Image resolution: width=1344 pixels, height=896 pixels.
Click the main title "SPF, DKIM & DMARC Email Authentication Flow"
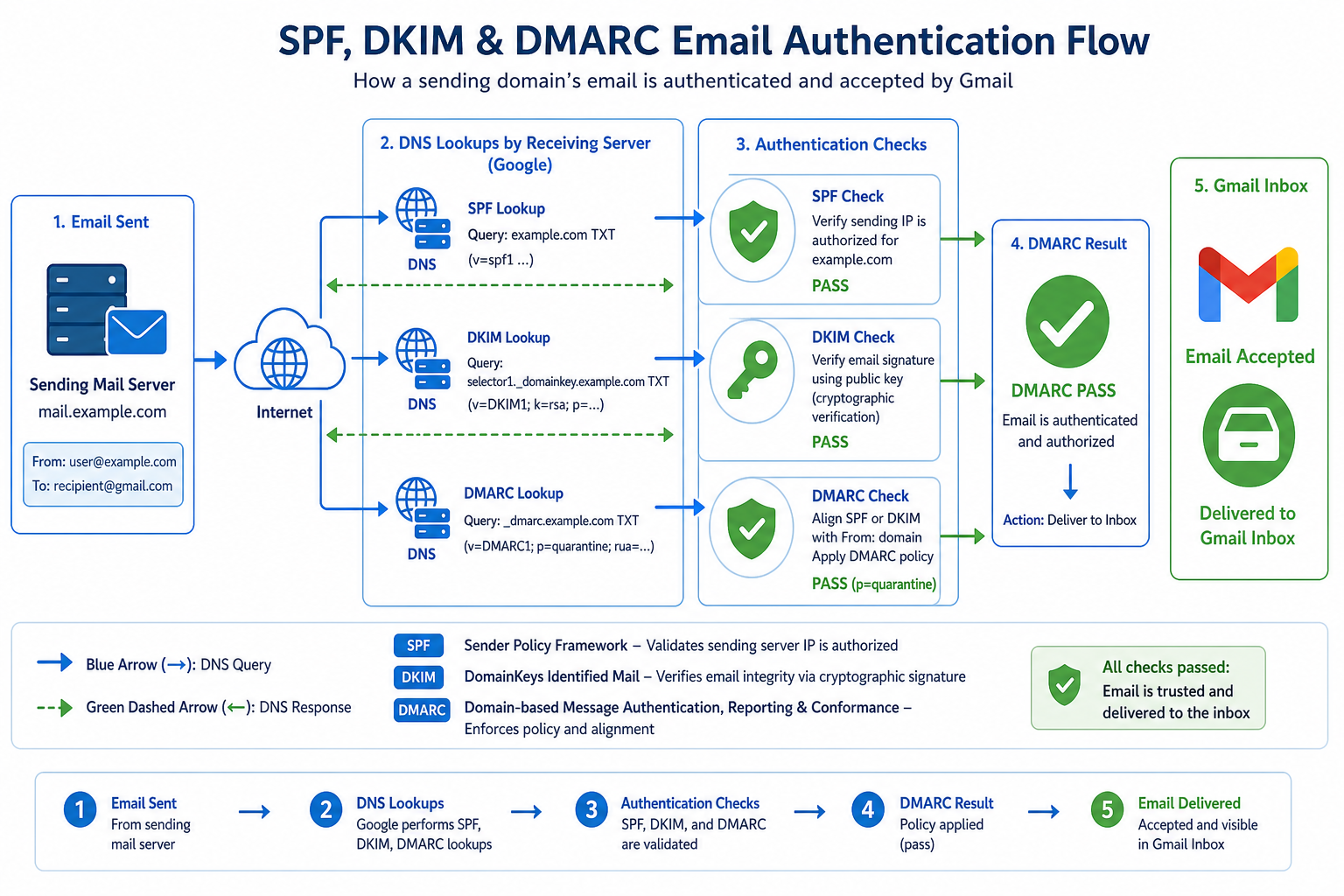pos(714,41)
